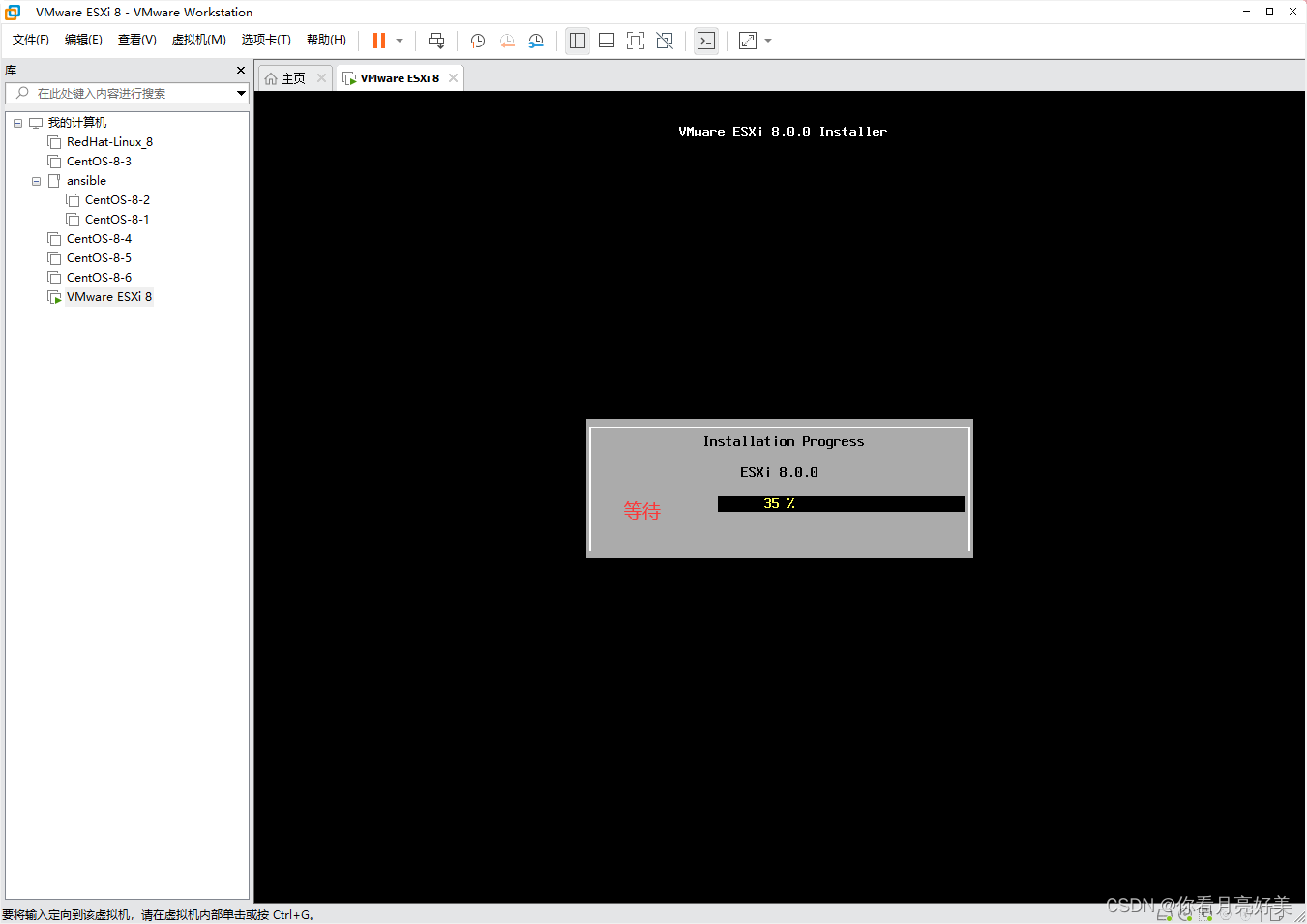Click the ansible folder icon
The width and height of the screenshot is (1307, 924).
pos(54,181)
